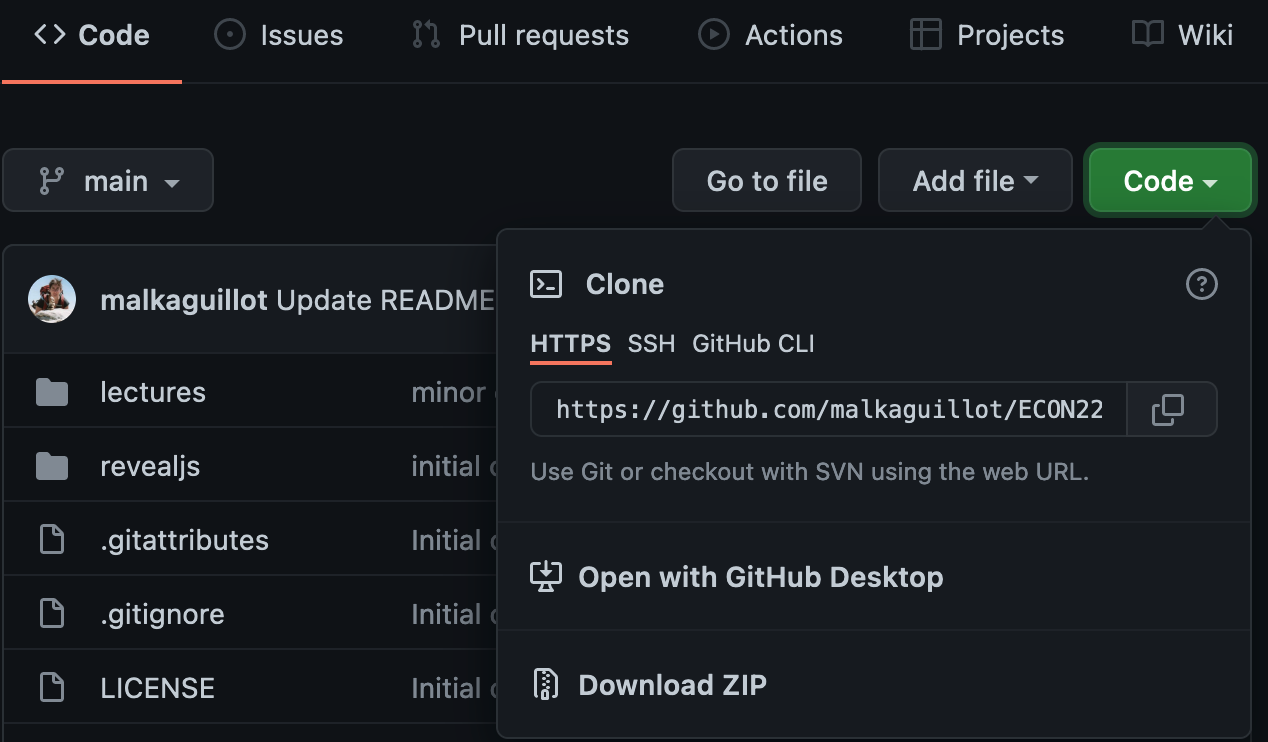Switch to the SSH clone tab

point(651,344)
